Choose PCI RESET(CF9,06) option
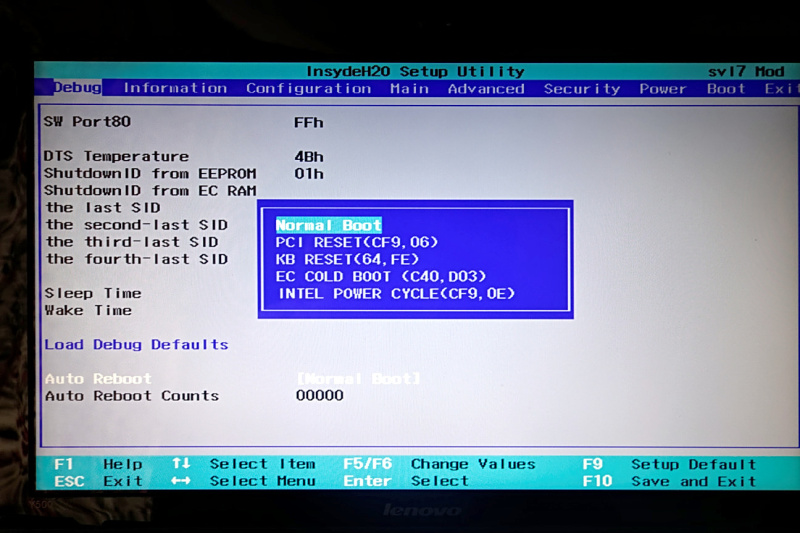The width and height of the screenshot is (800, 533). click(357, 242)
